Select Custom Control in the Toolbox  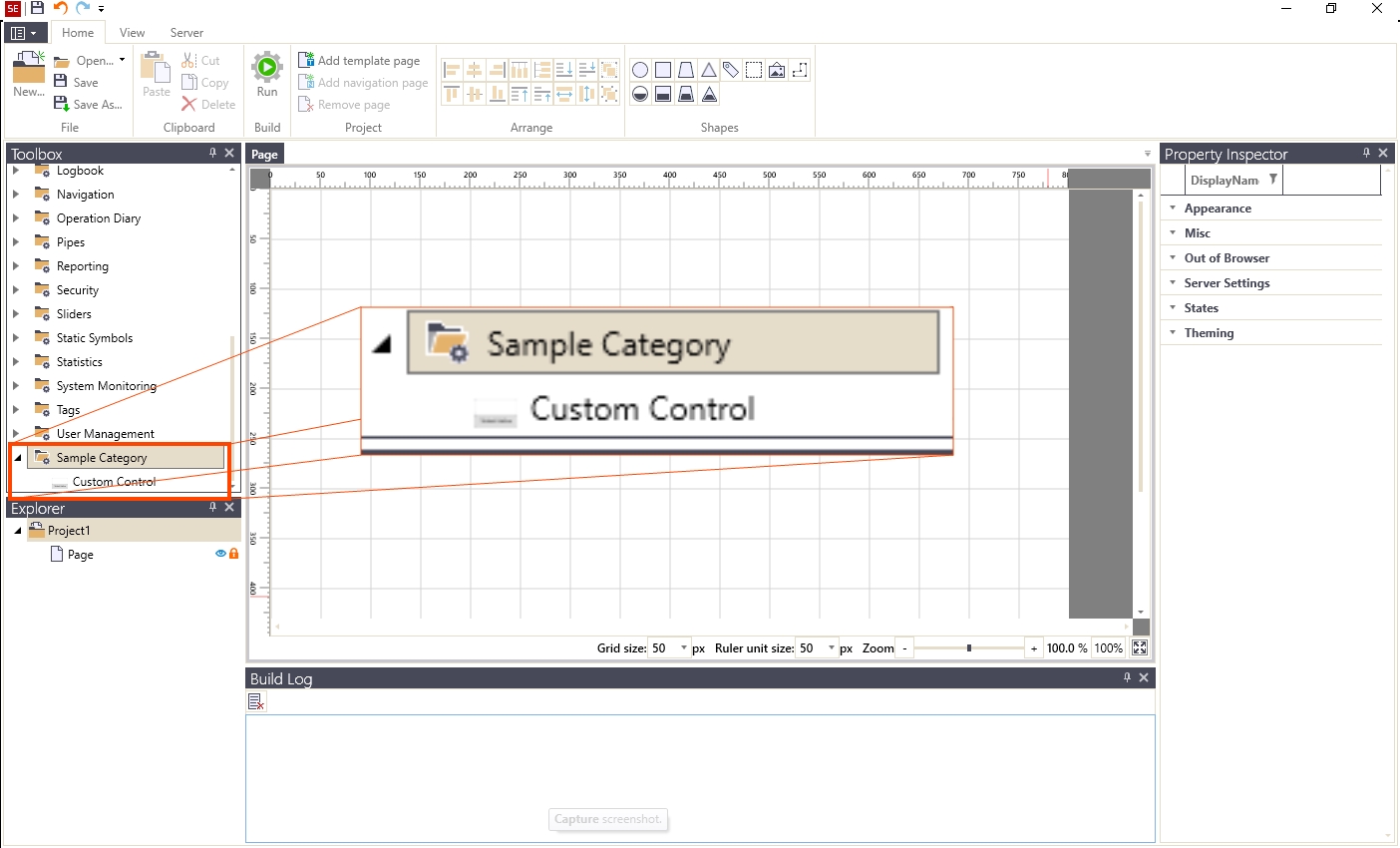[114, 482]
